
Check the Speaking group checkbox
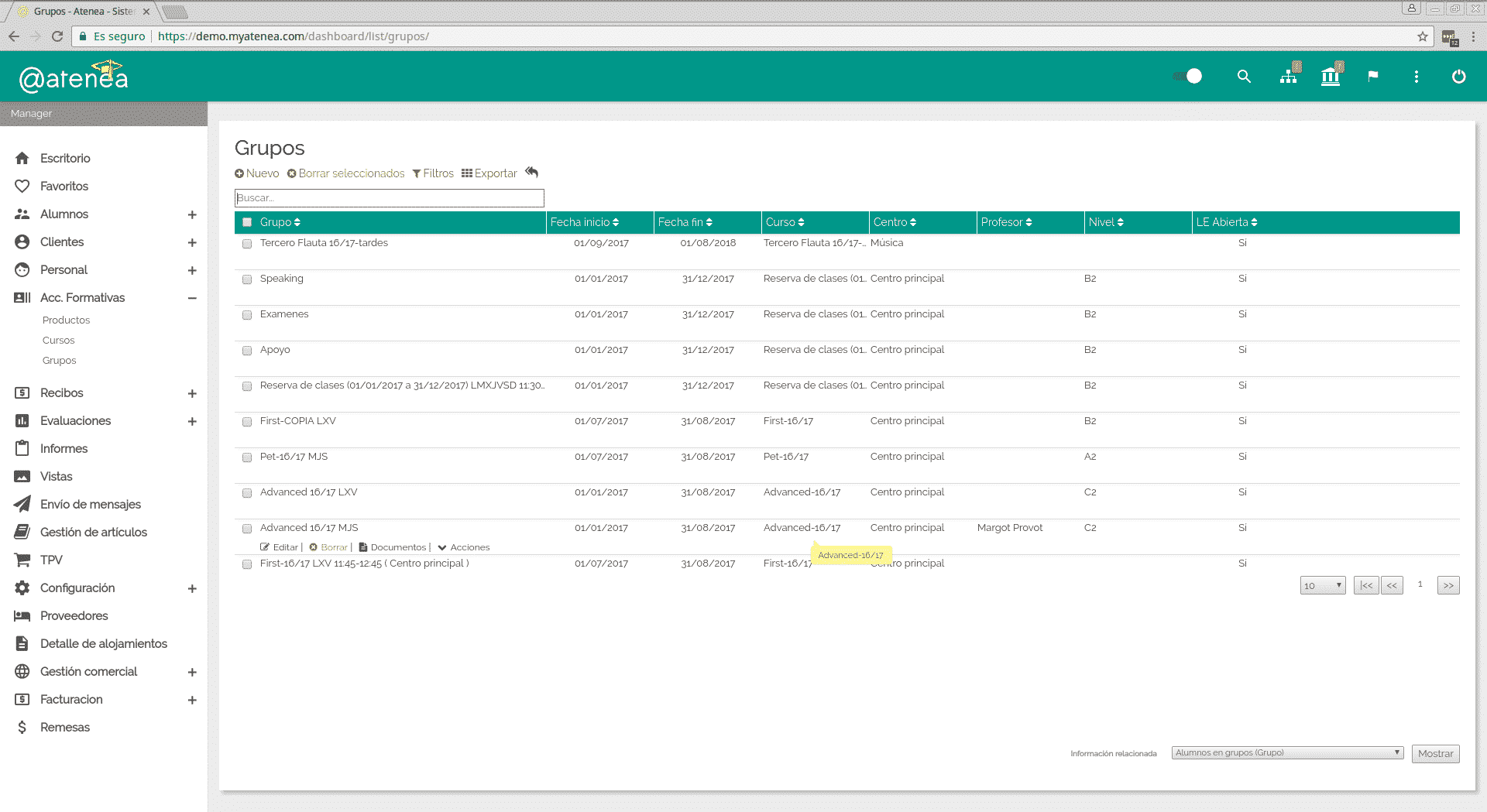247,279
